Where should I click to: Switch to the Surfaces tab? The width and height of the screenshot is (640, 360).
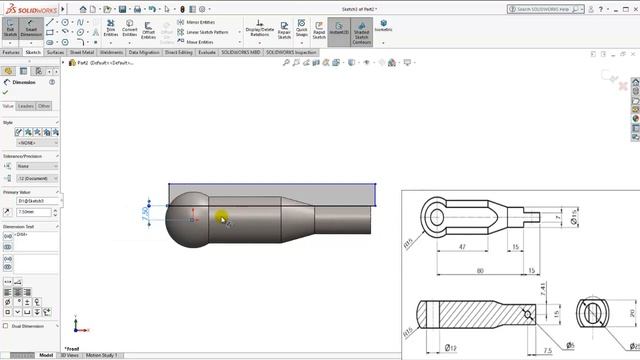(55, 52)
